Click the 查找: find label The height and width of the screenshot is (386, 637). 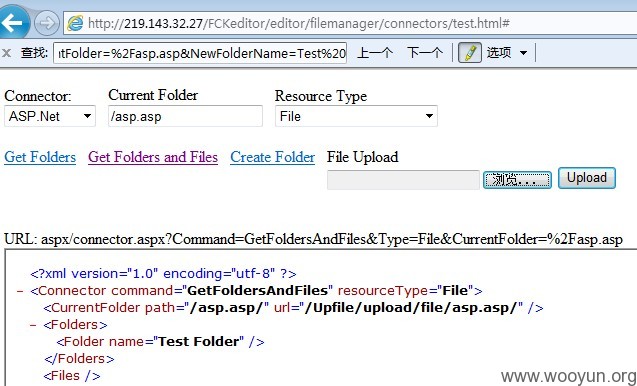click(35, 53)
